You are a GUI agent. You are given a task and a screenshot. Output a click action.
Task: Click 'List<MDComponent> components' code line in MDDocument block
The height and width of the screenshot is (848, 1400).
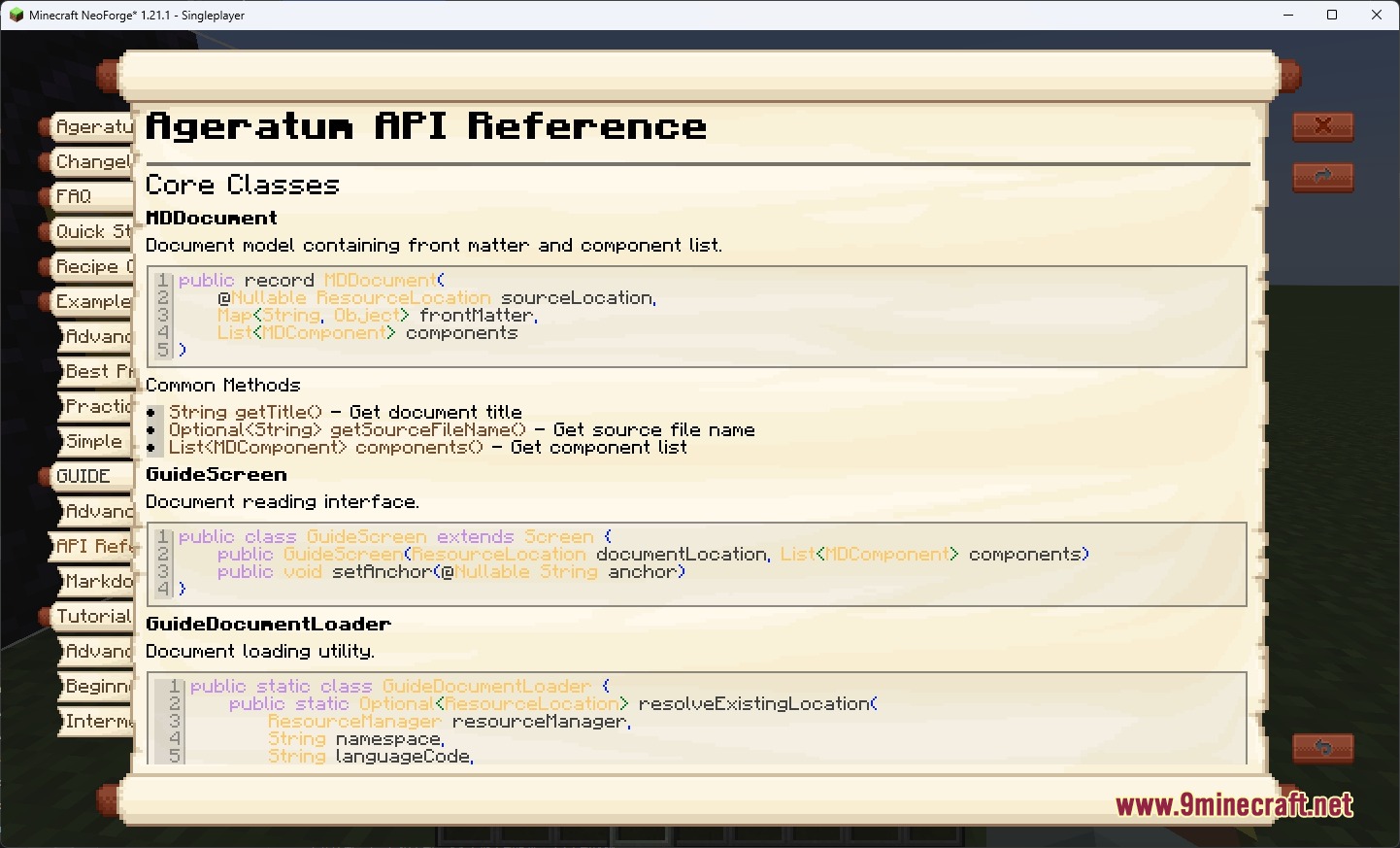pyautogui.click(x=367, y=333)
